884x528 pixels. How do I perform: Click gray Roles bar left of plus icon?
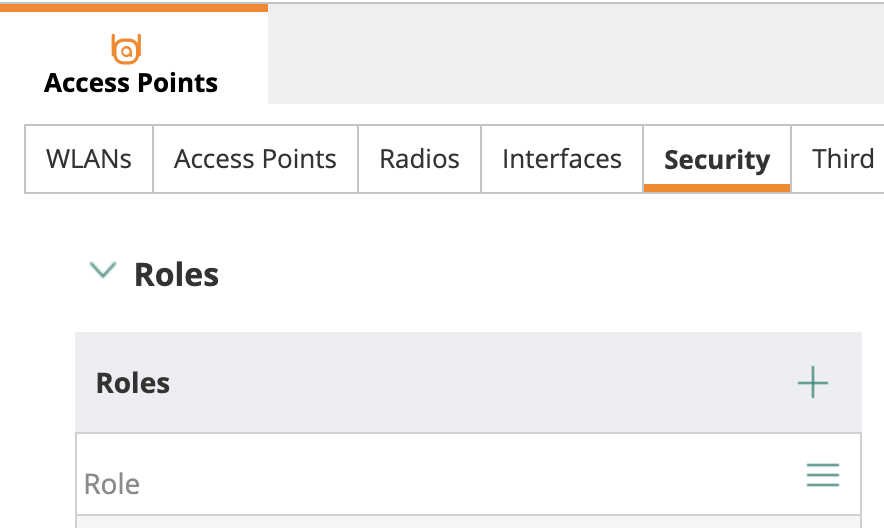click(480, 383)
